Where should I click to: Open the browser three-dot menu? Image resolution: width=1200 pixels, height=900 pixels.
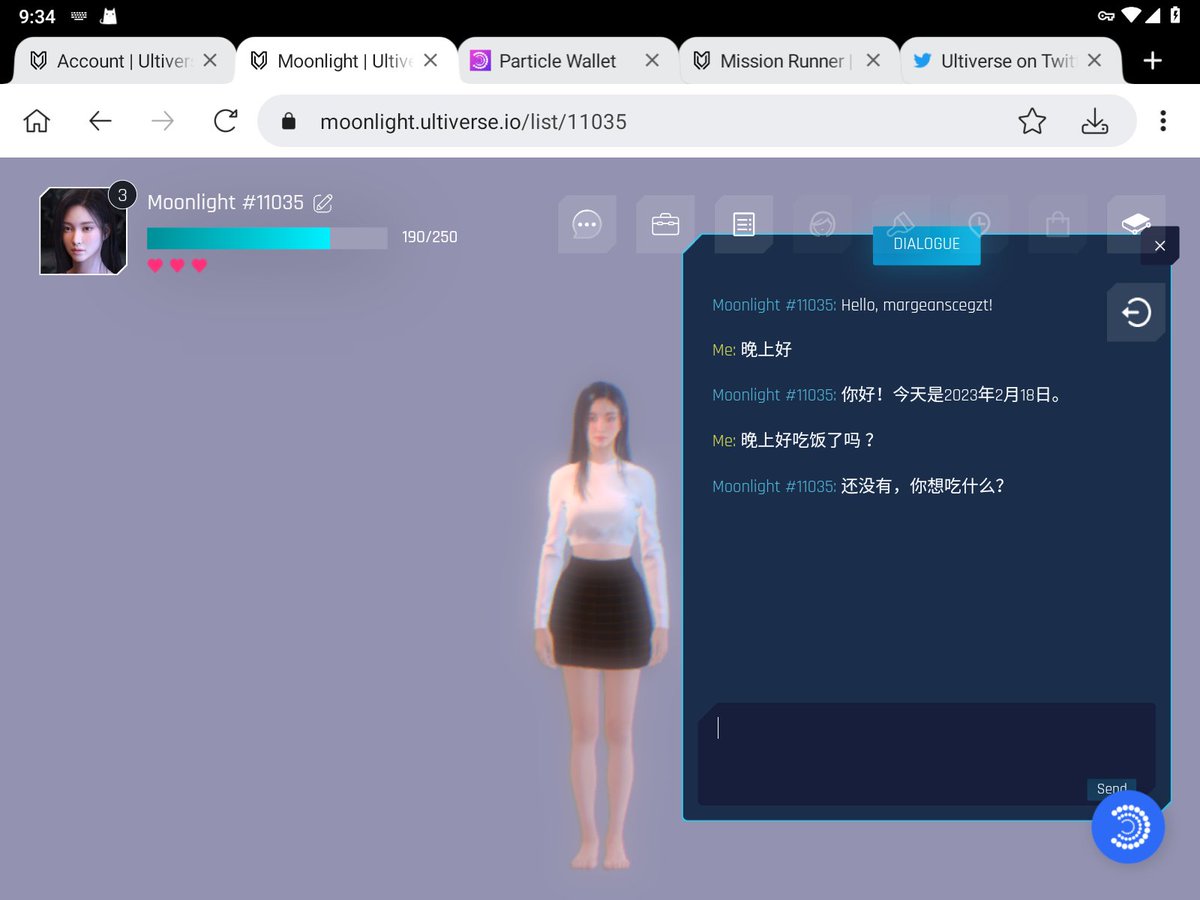tap(1162, 121)
